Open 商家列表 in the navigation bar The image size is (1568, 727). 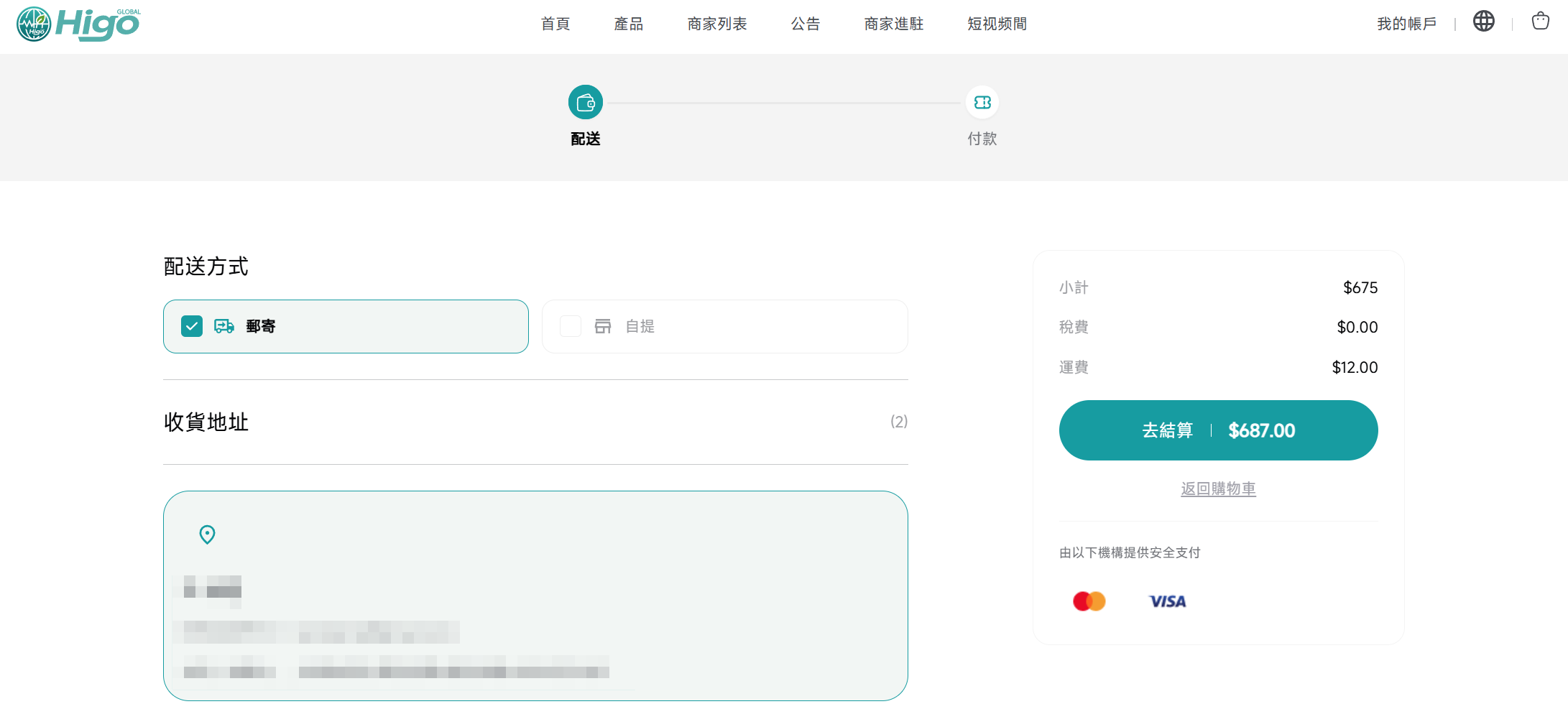click(717, 24)
